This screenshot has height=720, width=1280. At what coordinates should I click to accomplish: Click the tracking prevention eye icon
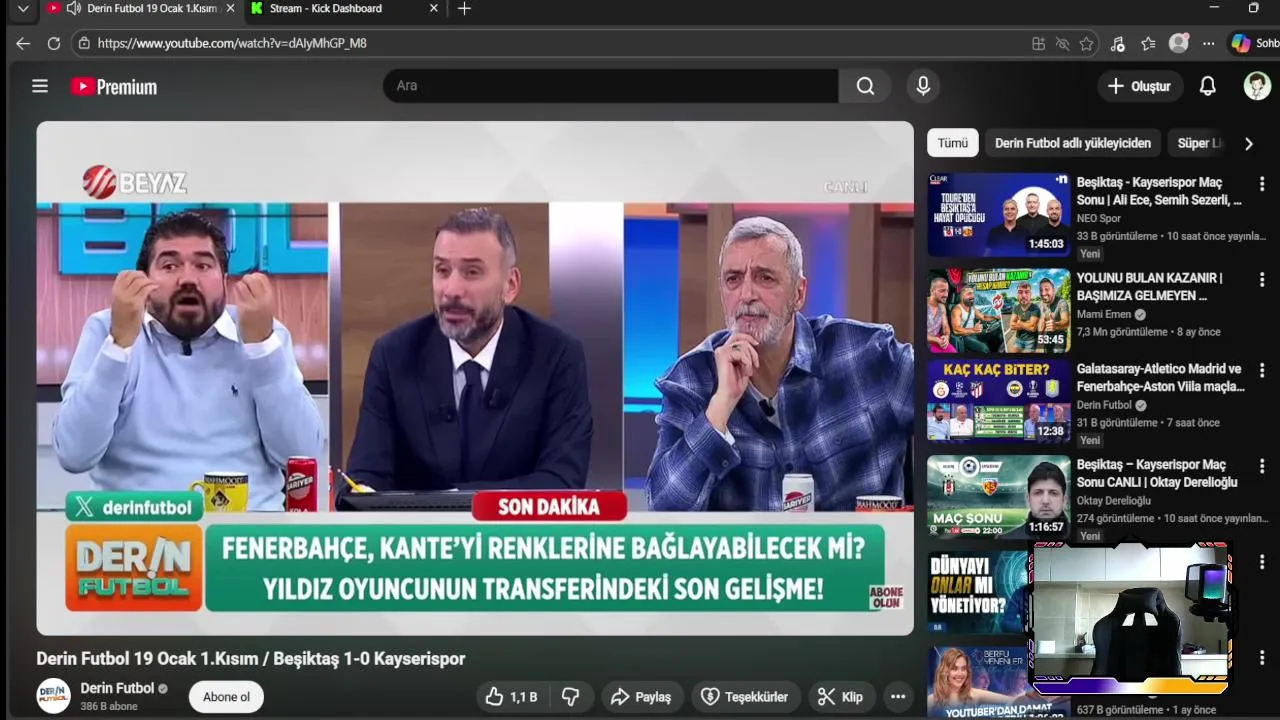tap(1062, 44)
